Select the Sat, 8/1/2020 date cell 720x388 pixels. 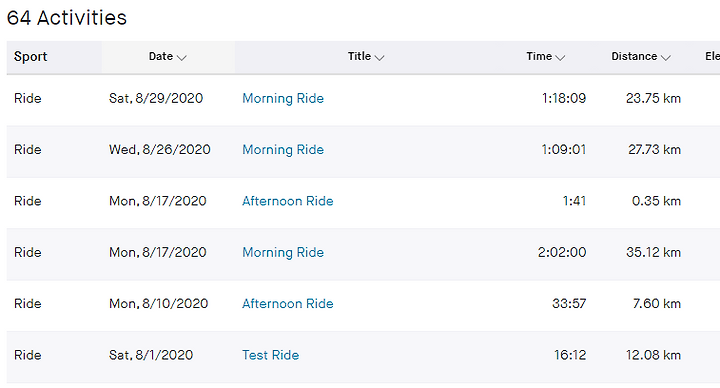click(x=151, y=355)
